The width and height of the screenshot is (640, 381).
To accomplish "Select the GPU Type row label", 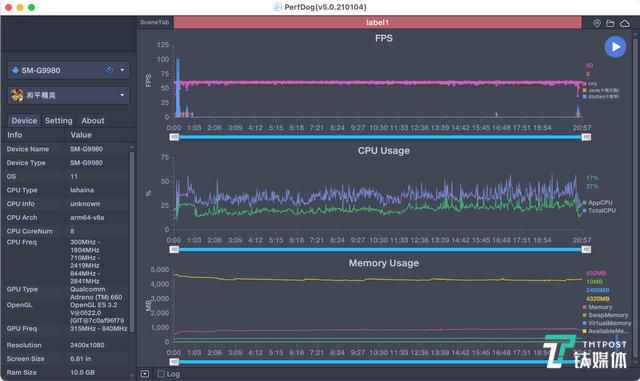I will click(x=22, y=289).
